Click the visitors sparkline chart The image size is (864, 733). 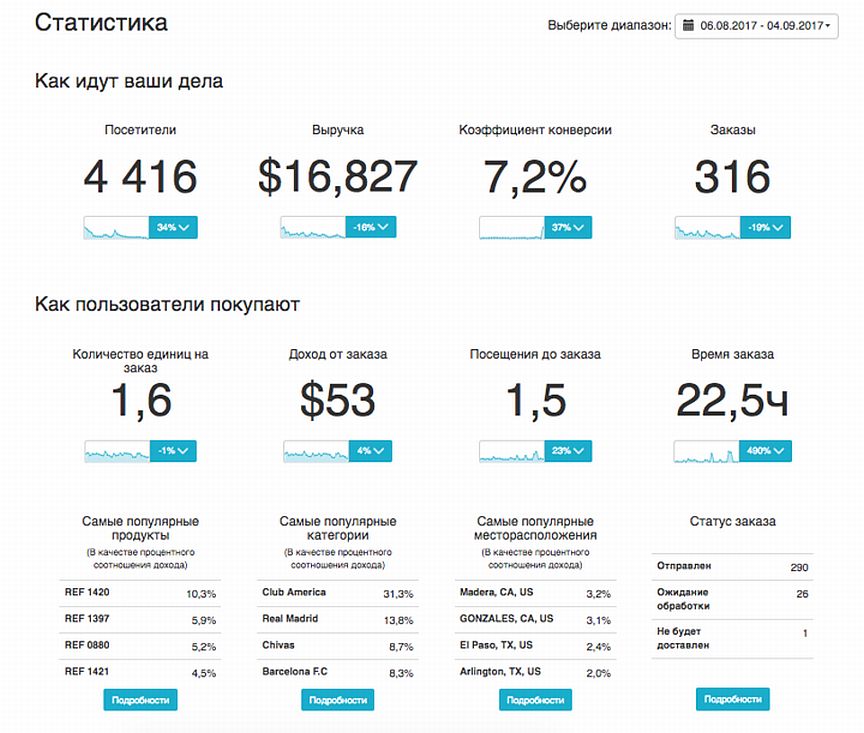[x=116, y=227]
